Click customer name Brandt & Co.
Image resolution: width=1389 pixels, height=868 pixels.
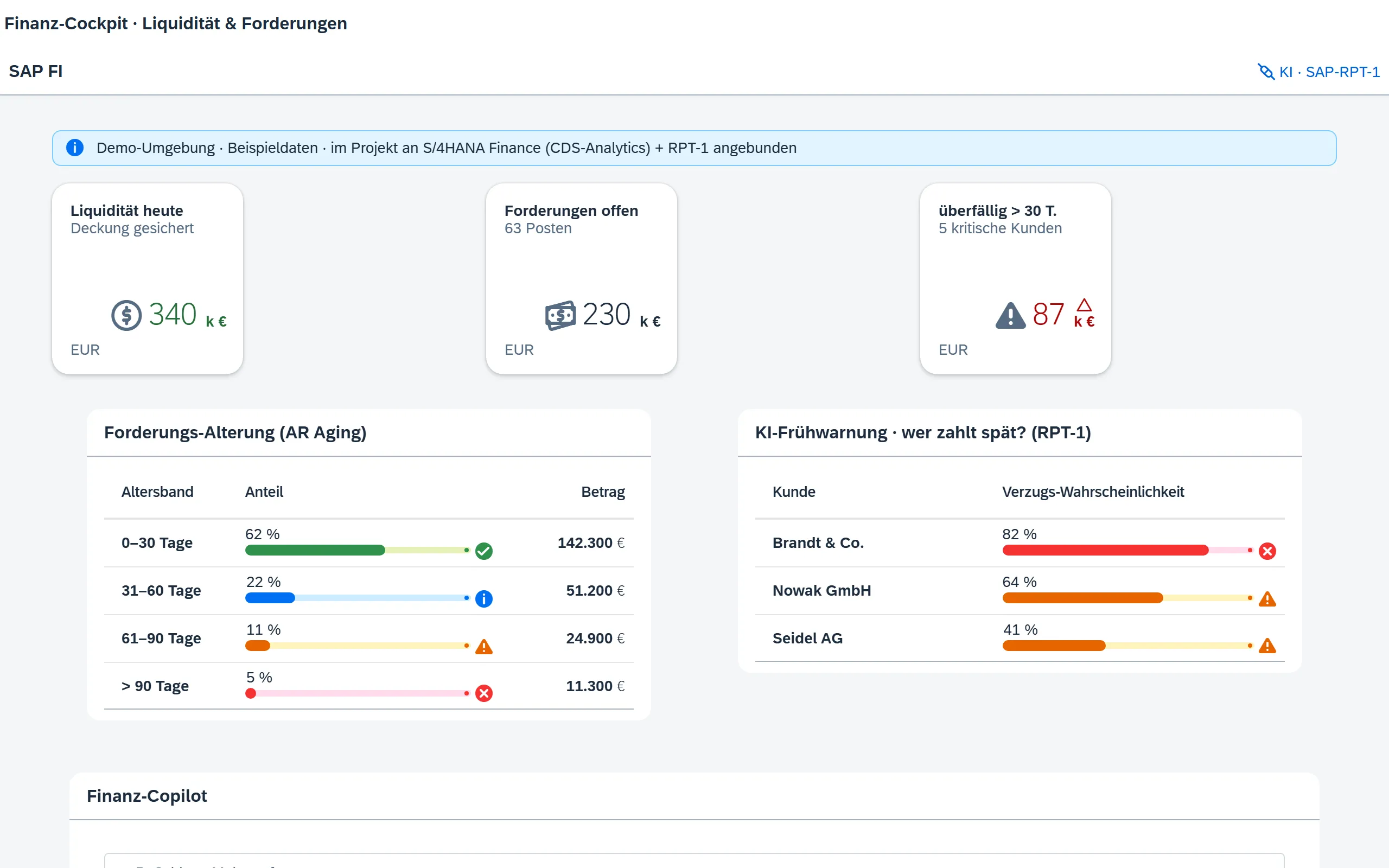coord(818,542)
